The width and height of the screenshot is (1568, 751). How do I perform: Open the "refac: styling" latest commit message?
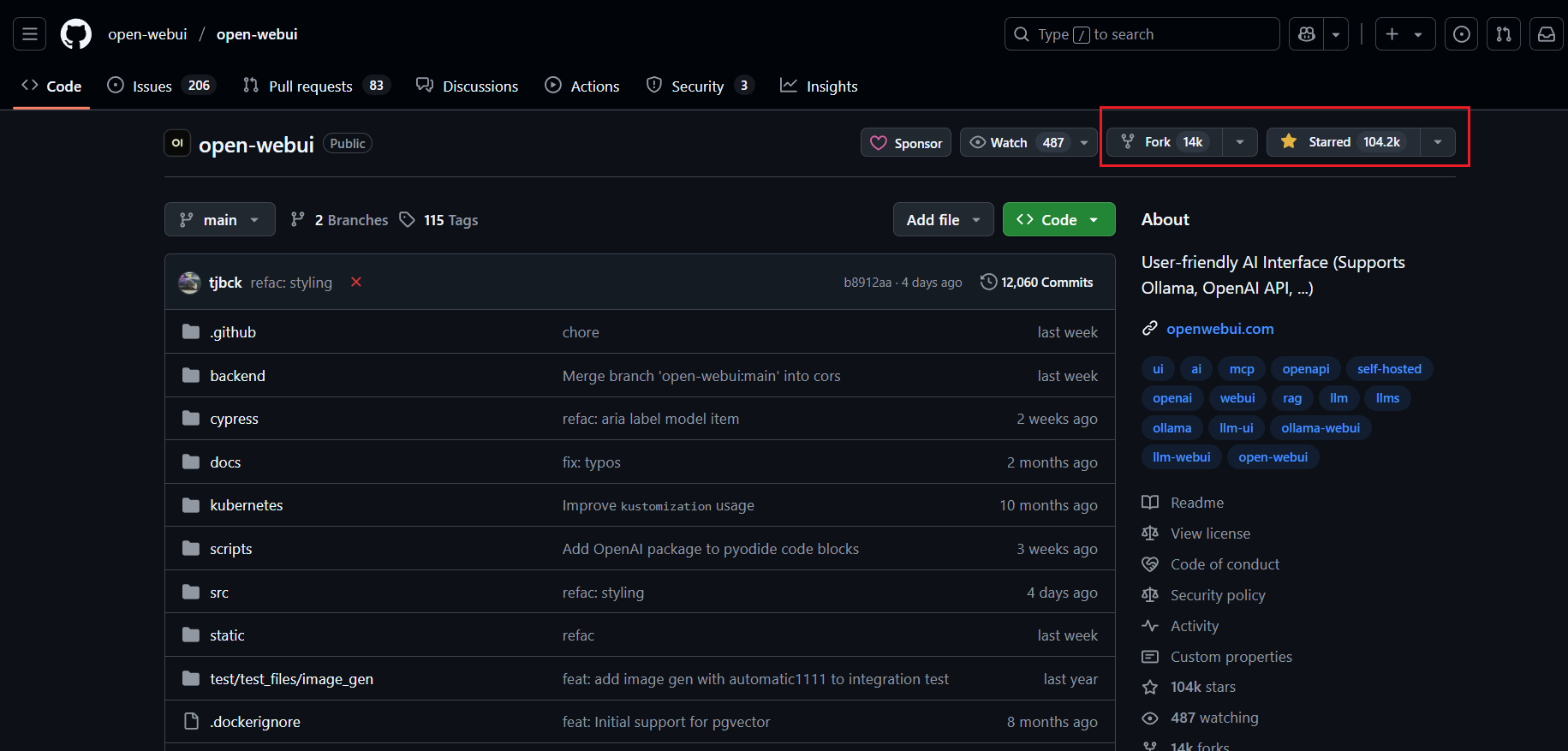pyautogui.click(x=291, y=283)
